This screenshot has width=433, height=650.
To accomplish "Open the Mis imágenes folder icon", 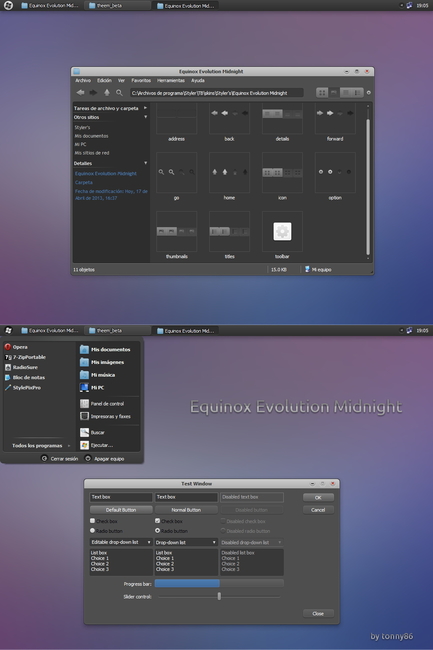I will [84, 362].
